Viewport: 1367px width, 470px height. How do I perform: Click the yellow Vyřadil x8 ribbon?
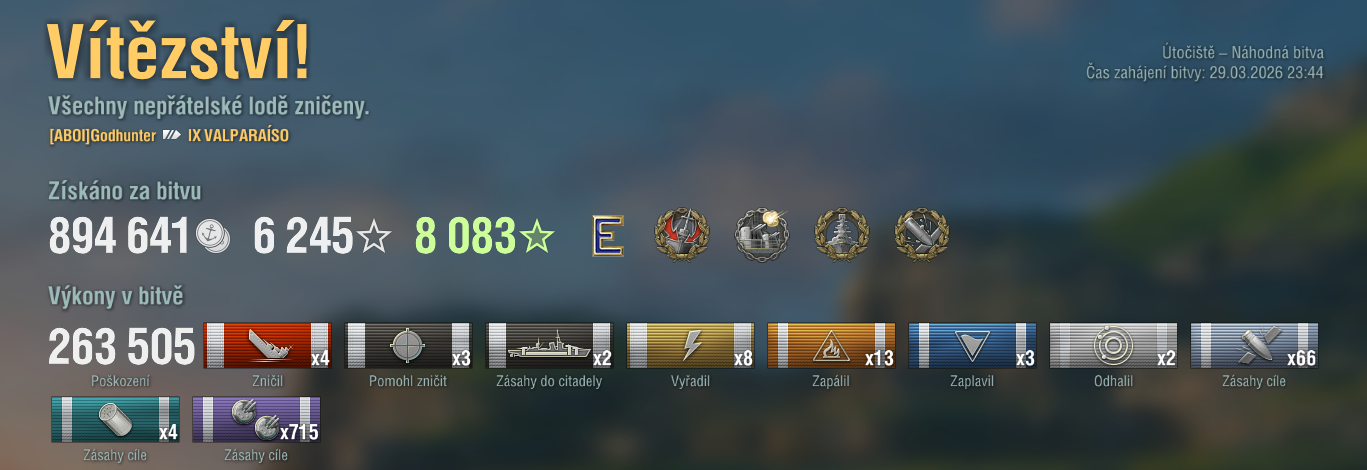point(690,346)
